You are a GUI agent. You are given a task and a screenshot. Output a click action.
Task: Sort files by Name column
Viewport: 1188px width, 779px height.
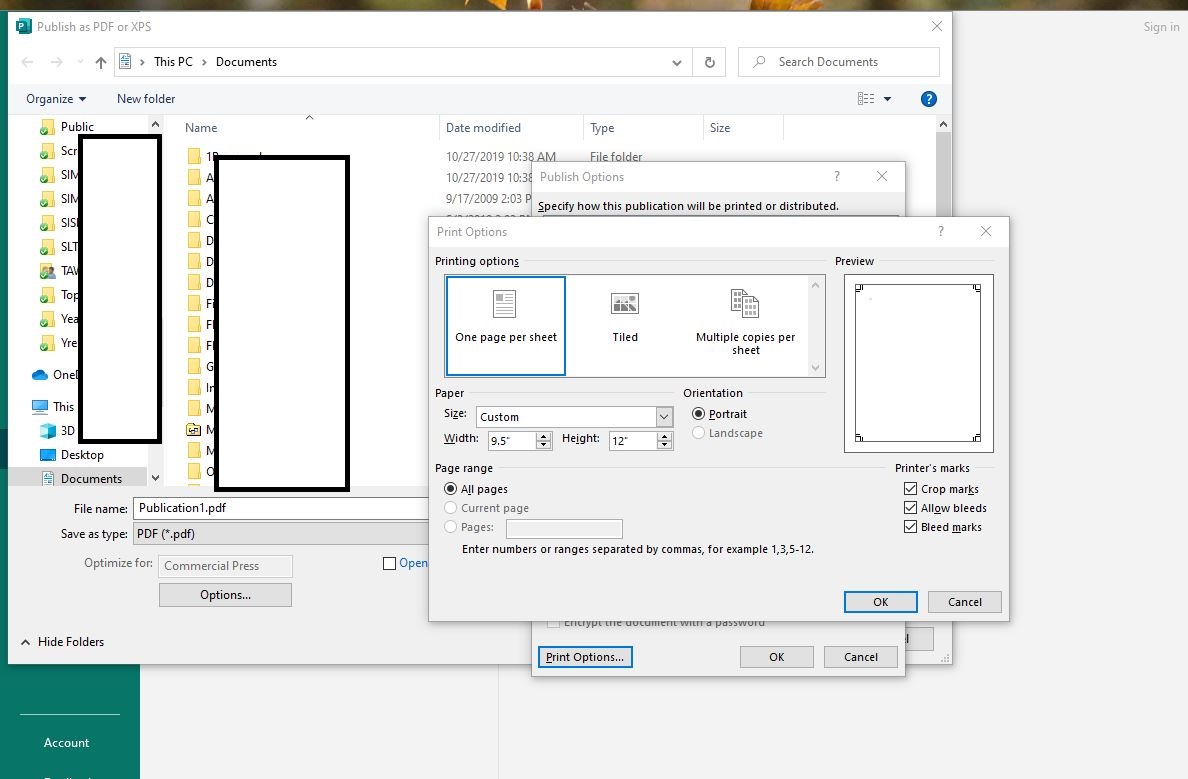pos(201,127)
